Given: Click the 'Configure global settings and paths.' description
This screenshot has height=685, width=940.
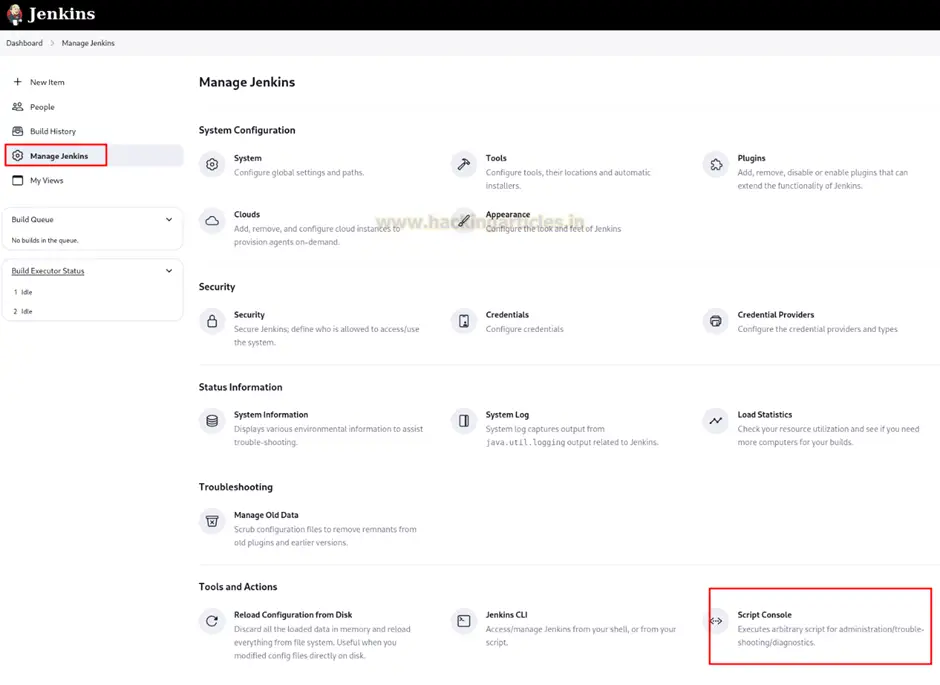Looking at the screenshot, I should 299,173.
